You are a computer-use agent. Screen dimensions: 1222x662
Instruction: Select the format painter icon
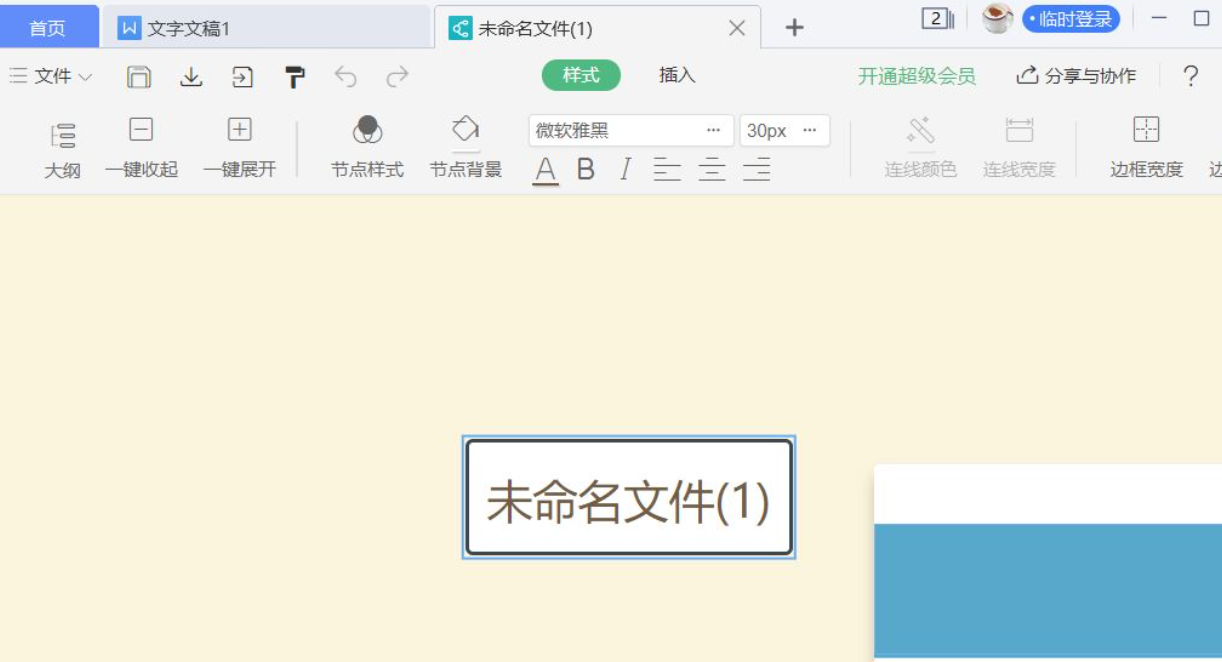pos(295,77)
